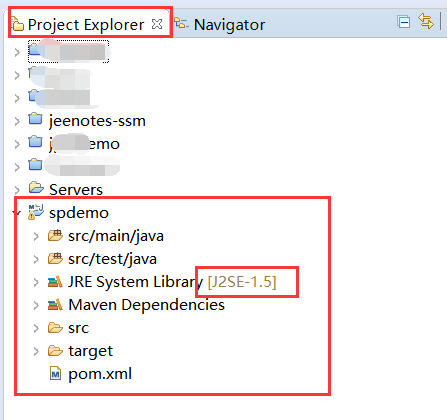Click the Maven Dependencies library icon
This screenshot has width=447, height=420.
coord(55,305)
